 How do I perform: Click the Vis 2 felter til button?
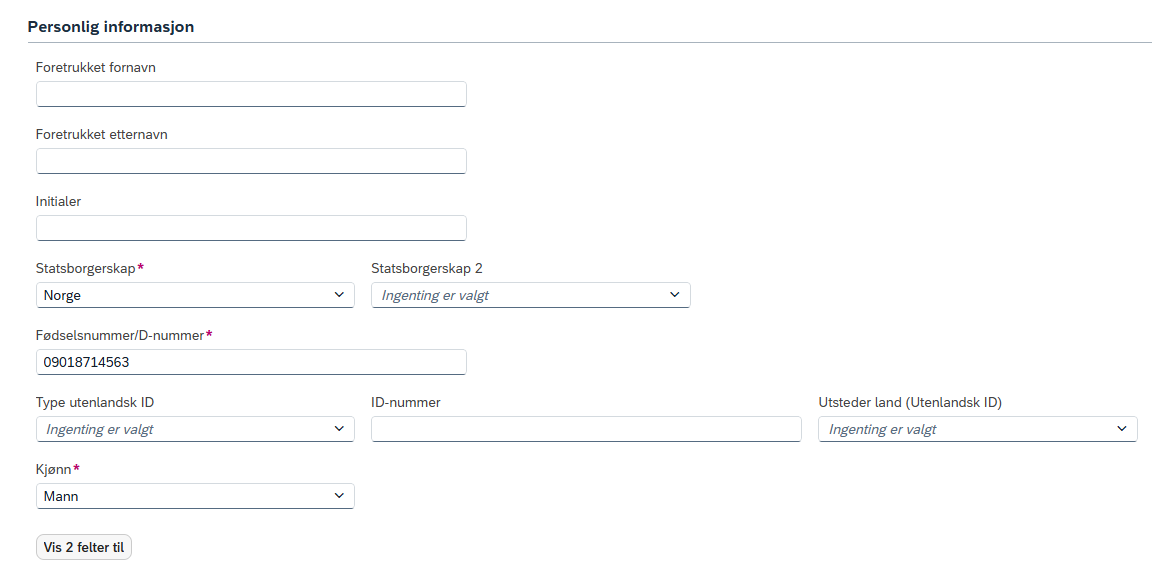(84, 547)
